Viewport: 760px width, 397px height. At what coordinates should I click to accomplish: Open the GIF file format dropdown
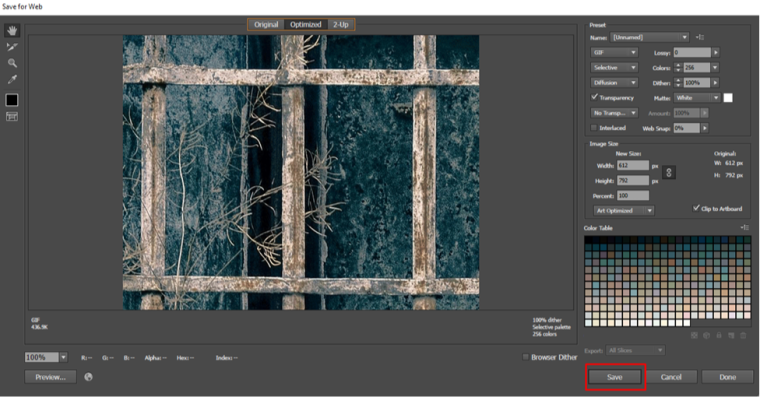point(614,52)
